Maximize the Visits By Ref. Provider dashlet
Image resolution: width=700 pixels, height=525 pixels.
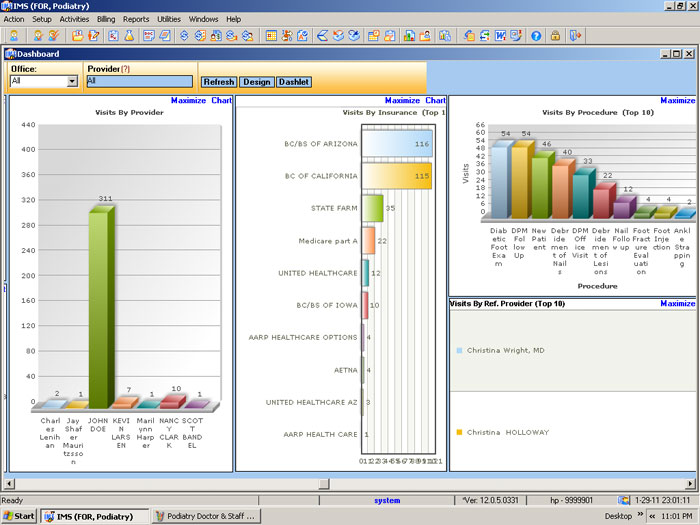pos(678,303)
